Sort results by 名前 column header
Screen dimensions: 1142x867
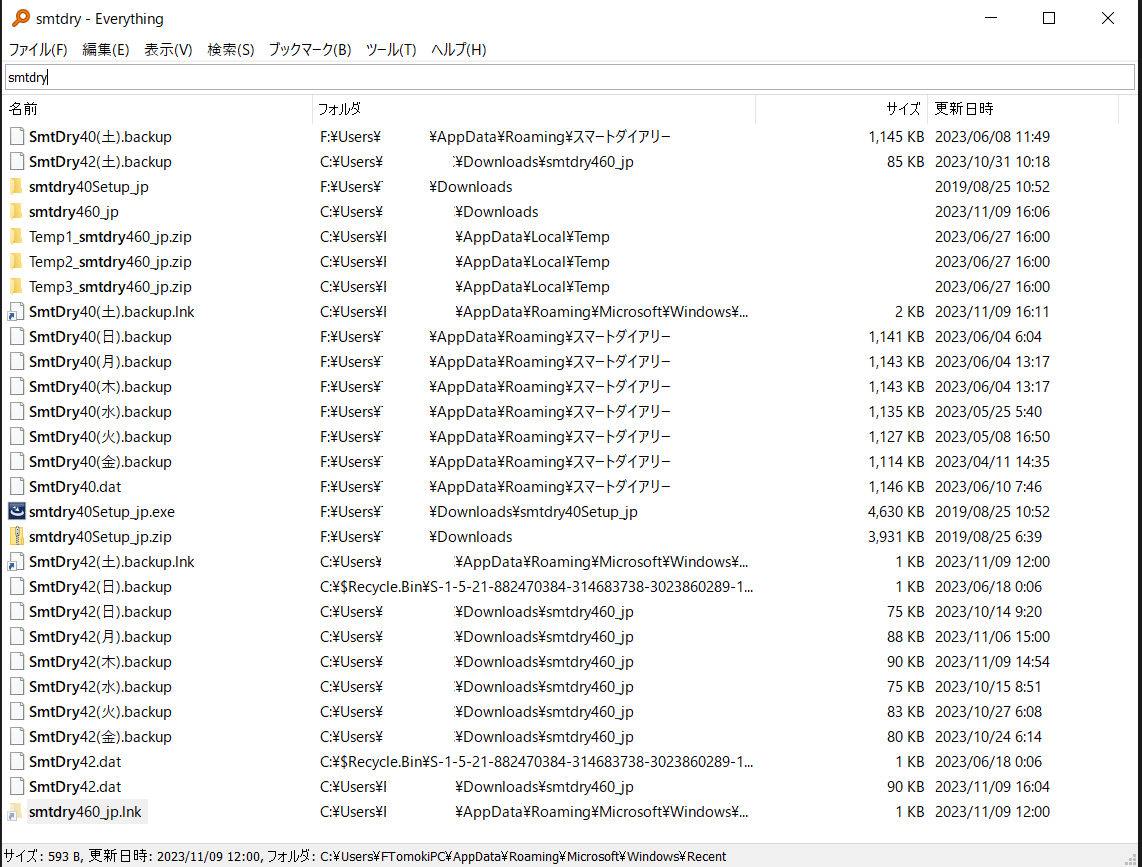pyautogui.click(x=159, y=109)
